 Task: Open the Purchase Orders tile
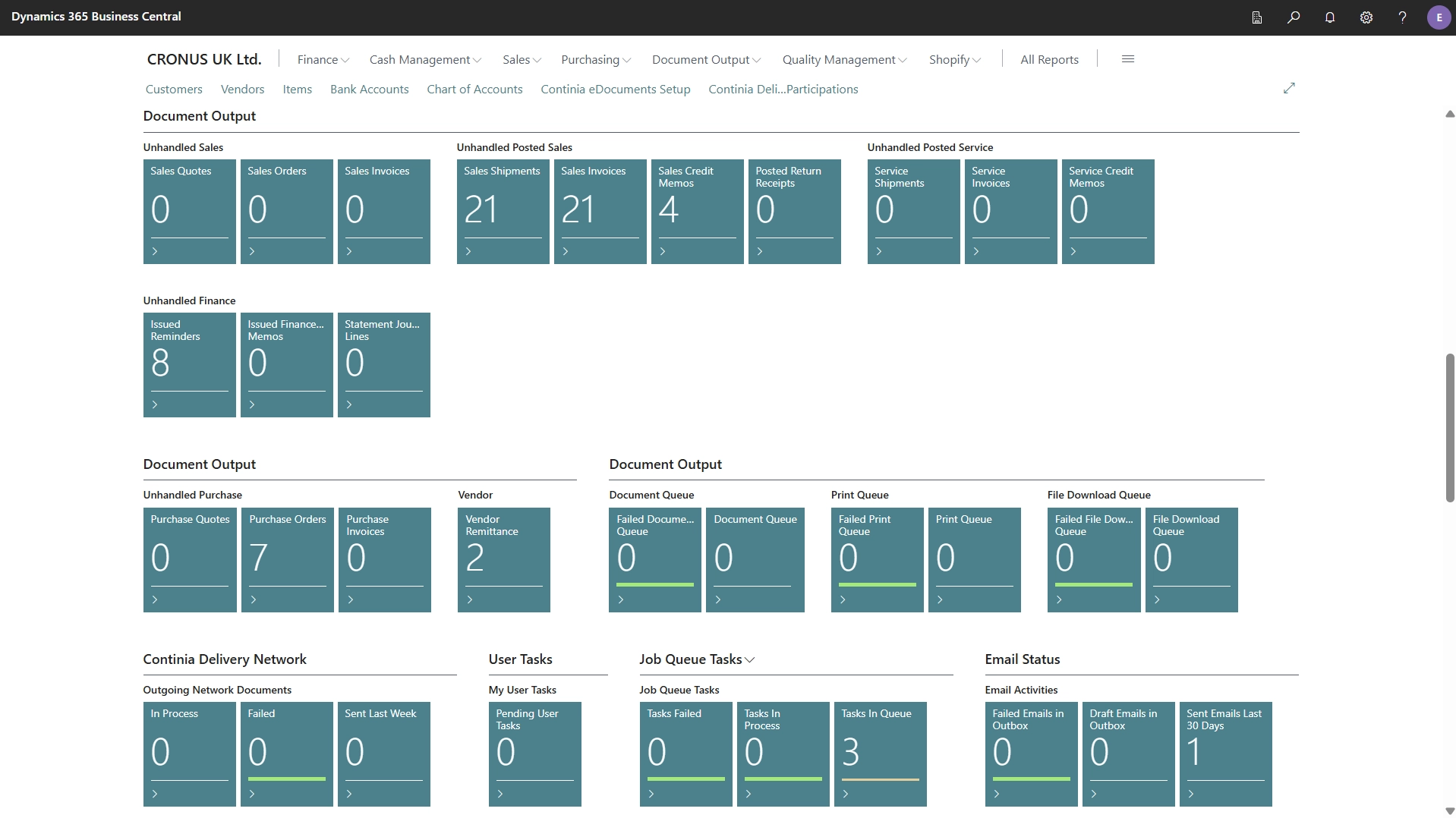[288, 560]
